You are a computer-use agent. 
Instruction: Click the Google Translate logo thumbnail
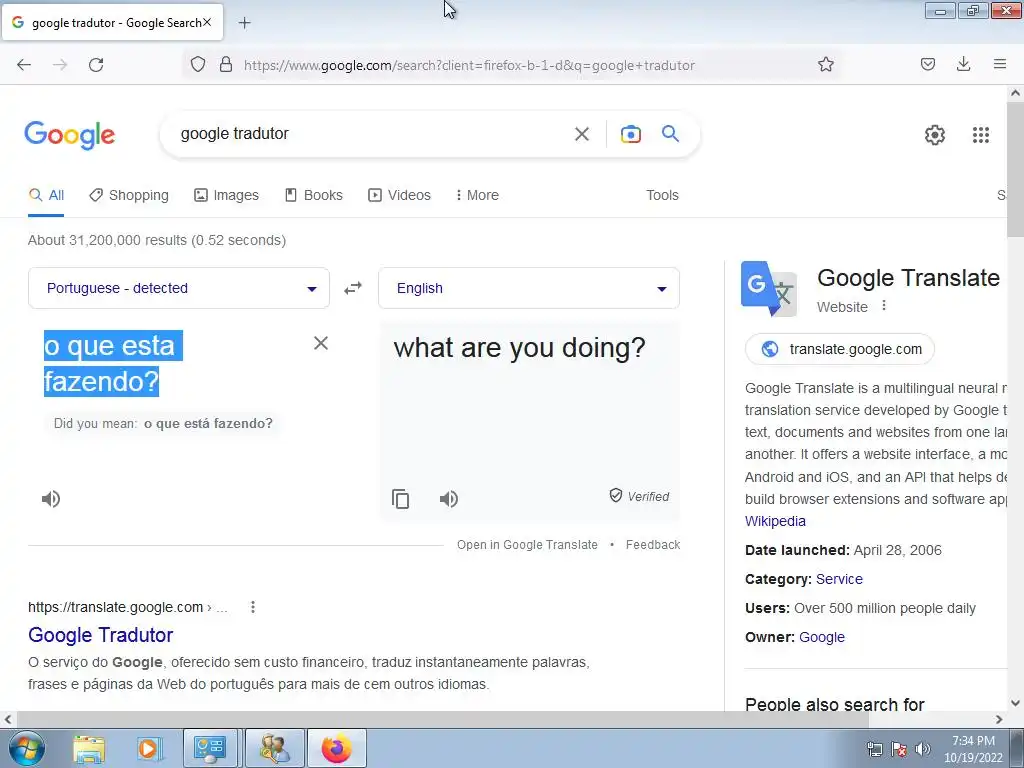[x=769, y=289]
